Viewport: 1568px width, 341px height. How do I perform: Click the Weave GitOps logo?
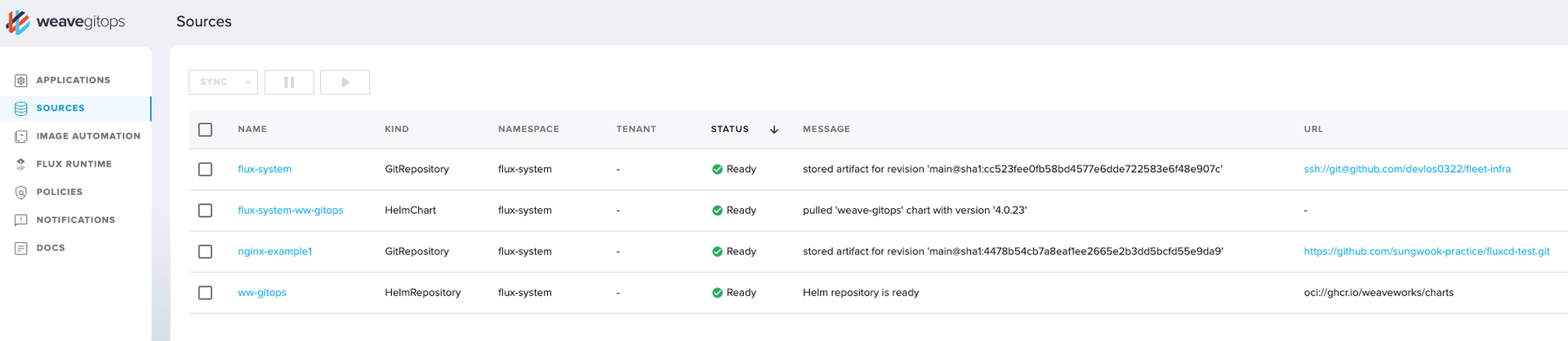click(x=65, y=22)
